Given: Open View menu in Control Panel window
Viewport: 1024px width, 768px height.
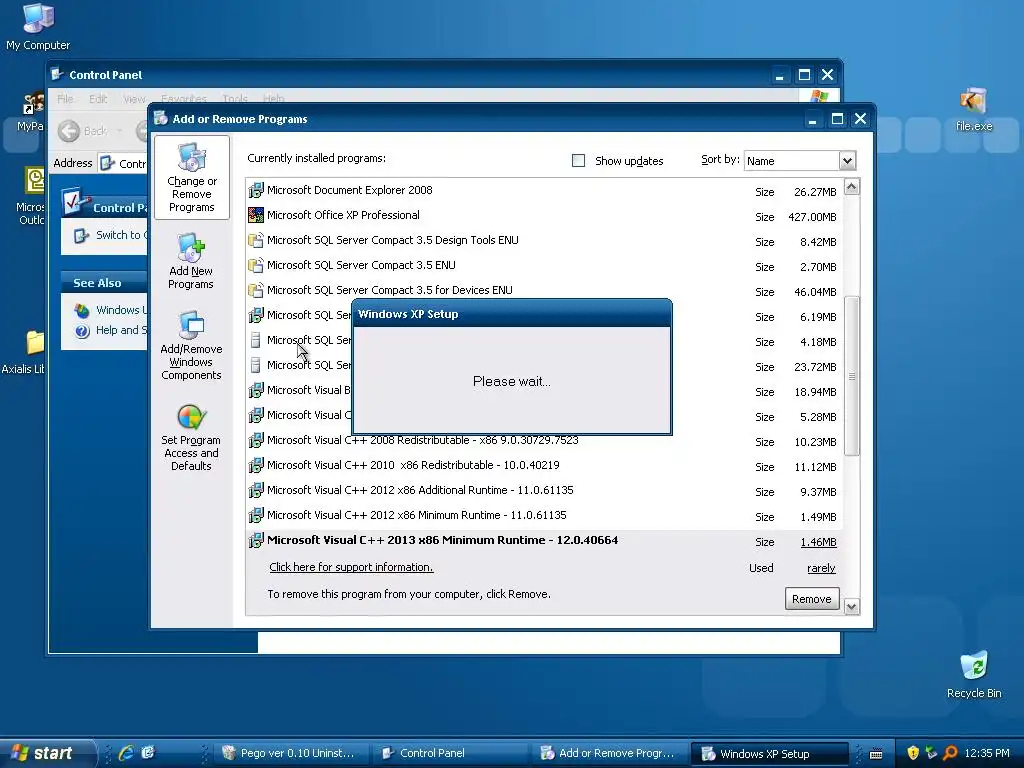Looking at the screenshot, I should pyautogui.click(x=134, y=99).
